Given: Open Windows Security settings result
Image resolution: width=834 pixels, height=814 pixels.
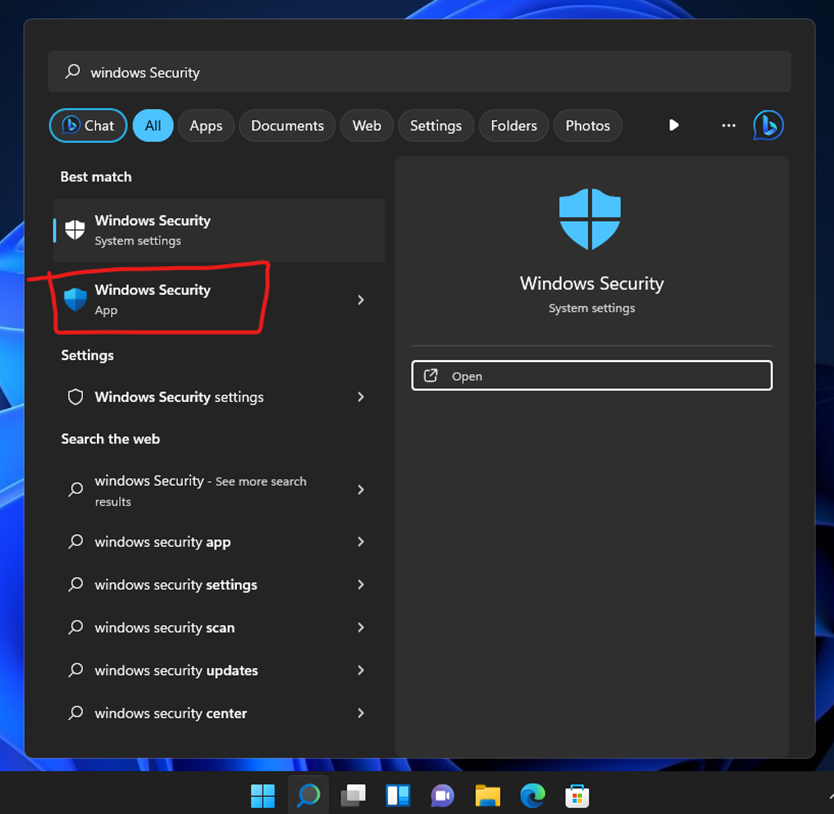Looking at the screenshot, I should (219, 397).
